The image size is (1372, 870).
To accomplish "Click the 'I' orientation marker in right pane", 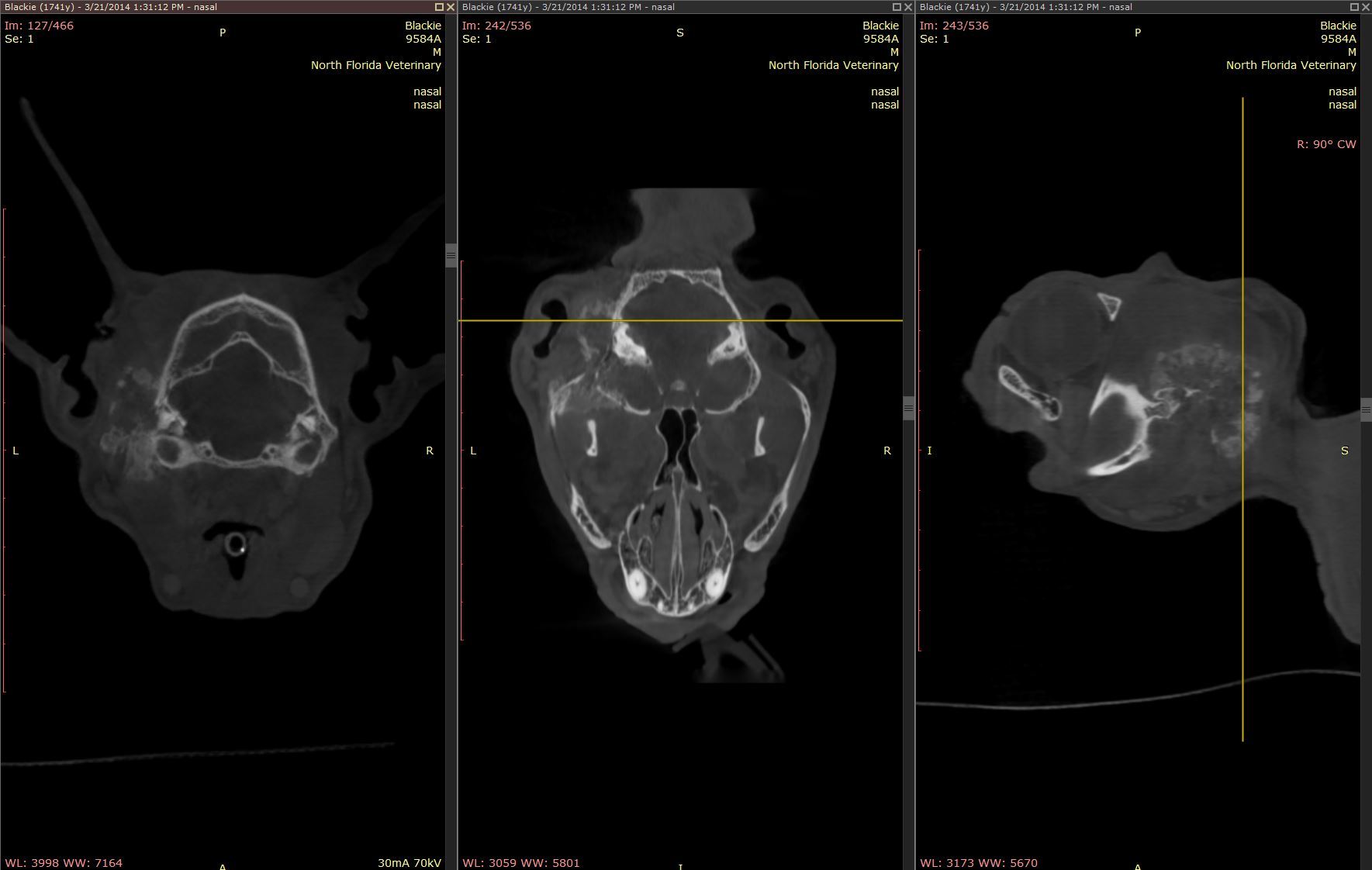I will tap(930, 451).
